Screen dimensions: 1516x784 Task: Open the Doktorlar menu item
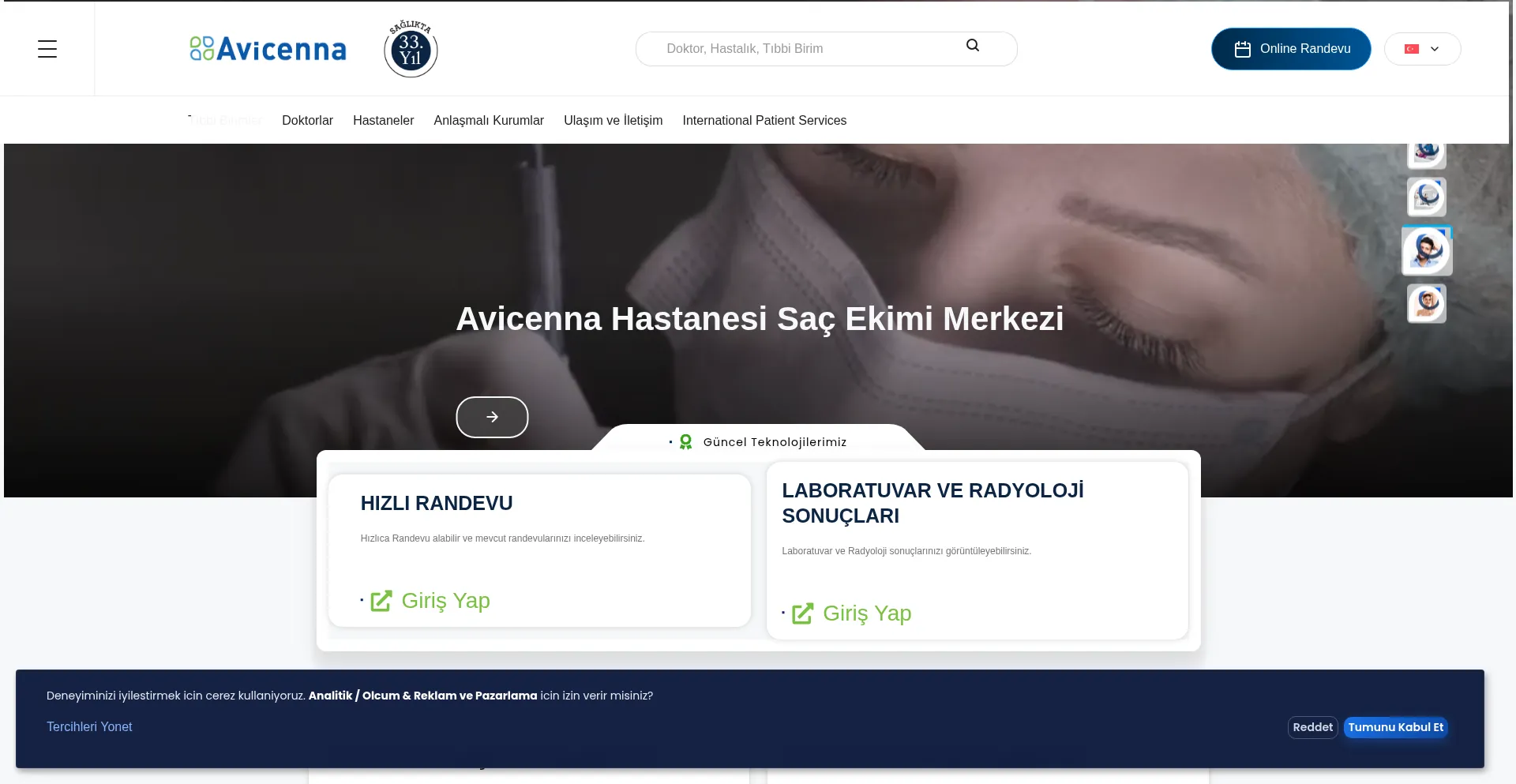coord(307,121)
